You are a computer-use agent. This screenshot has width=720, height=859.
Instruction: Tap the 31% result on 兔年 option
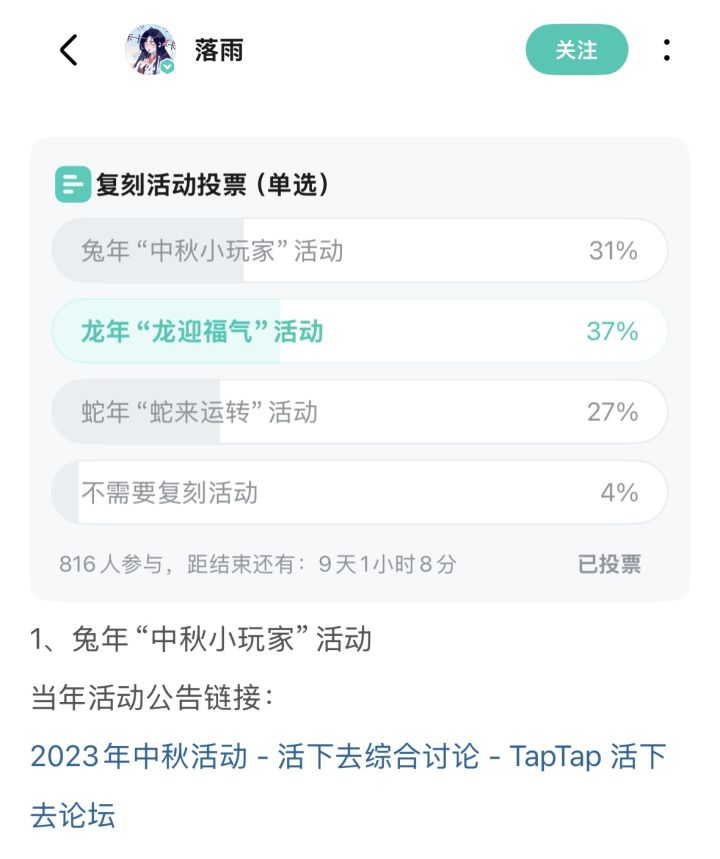pos(613,251)
